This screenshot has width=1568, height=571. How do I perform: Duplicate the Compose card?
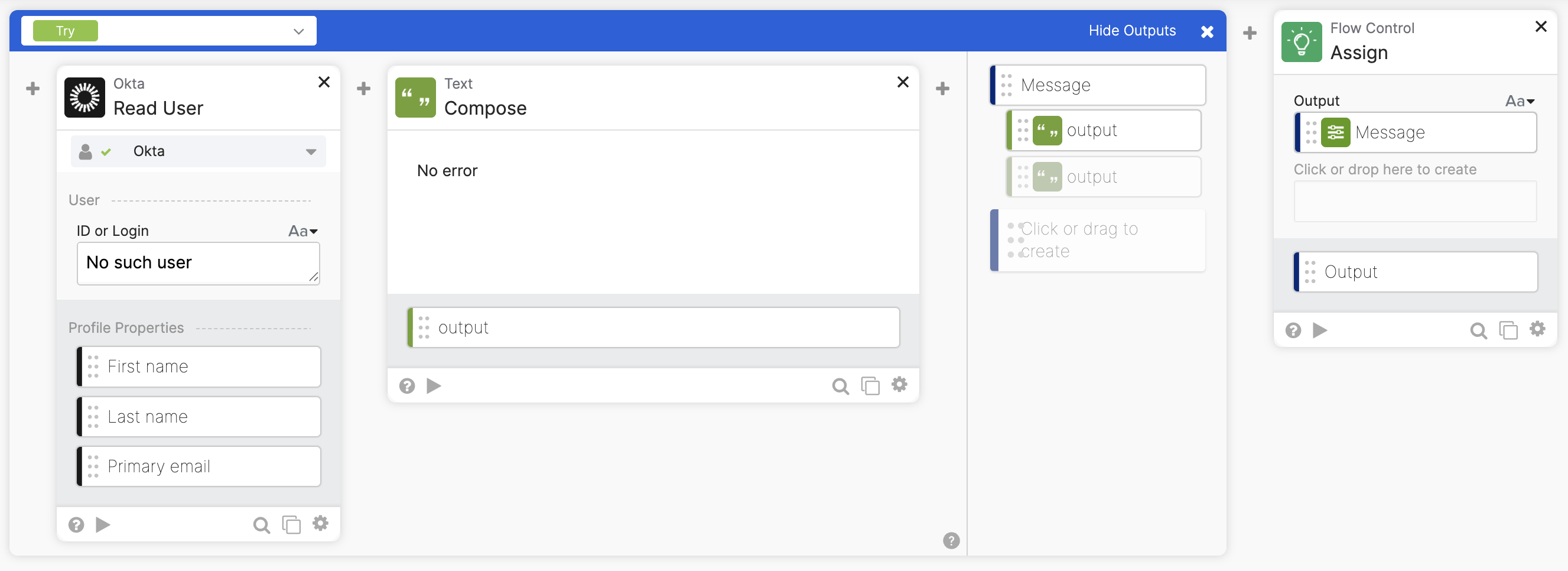[870, 385]
